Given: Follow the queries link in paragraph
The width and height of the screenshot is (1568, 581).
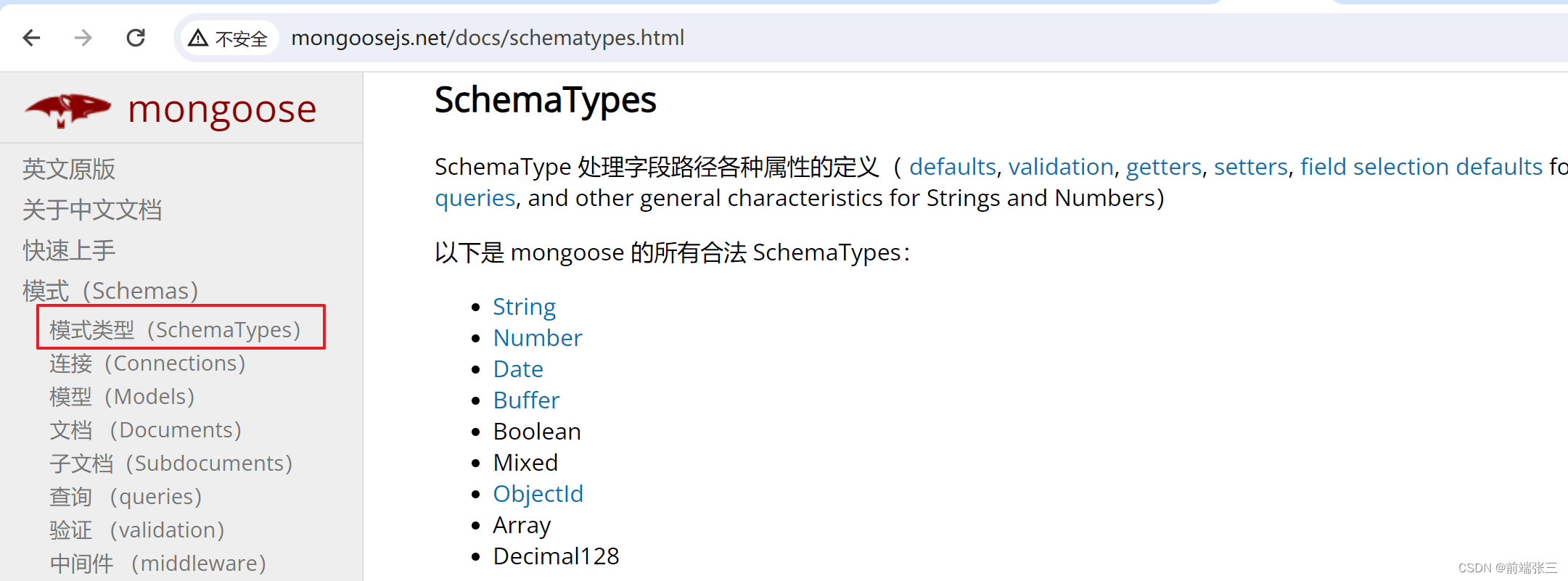Looking at the screenshot, I should click(x=475, y=198).
